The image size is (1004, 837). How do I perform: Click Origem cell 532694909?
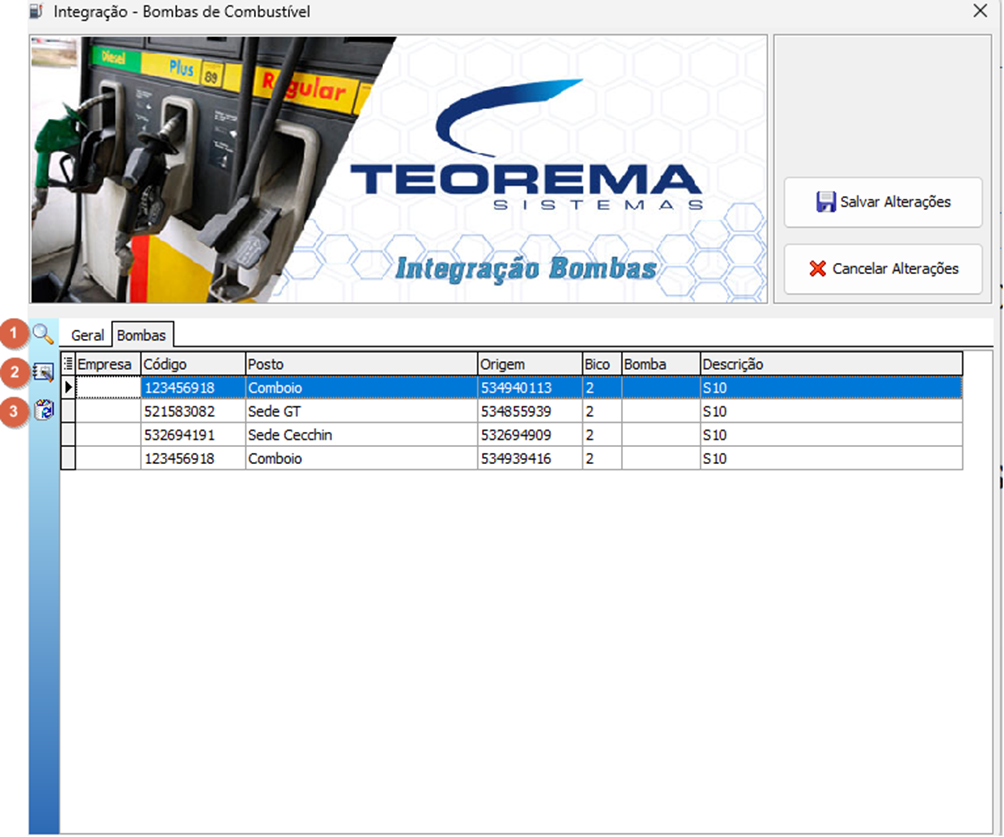(x=530, y=435)
